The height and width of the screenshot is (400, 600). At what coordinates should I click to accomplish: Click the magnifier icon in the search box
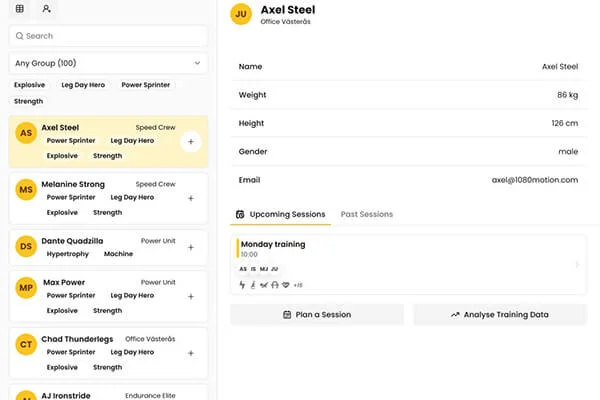(x=20, y=36)
